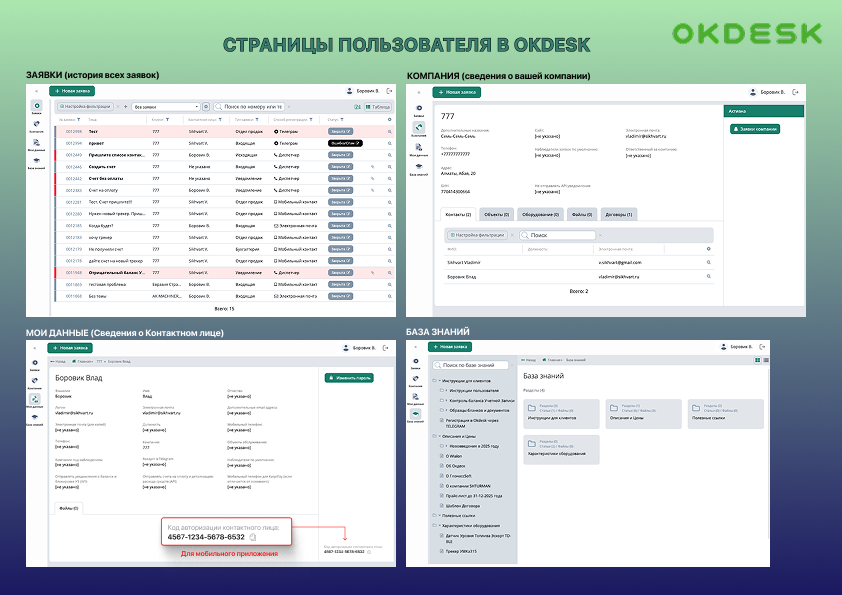The height and width of the screenshot is (595, 842).
Task: Click logout icon beside Боровик В. on Заявки page
Action: pyautogui.click(x=388, y=91)
